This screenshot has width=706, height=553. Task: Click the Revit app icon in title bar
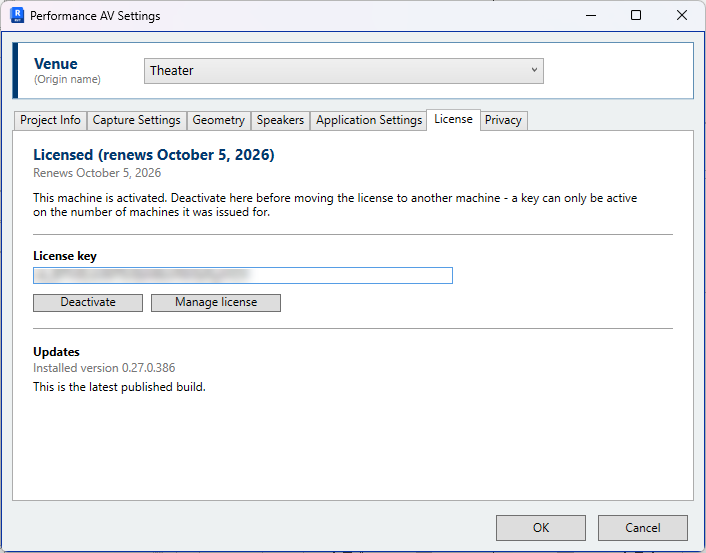click(x=17, y=15)
